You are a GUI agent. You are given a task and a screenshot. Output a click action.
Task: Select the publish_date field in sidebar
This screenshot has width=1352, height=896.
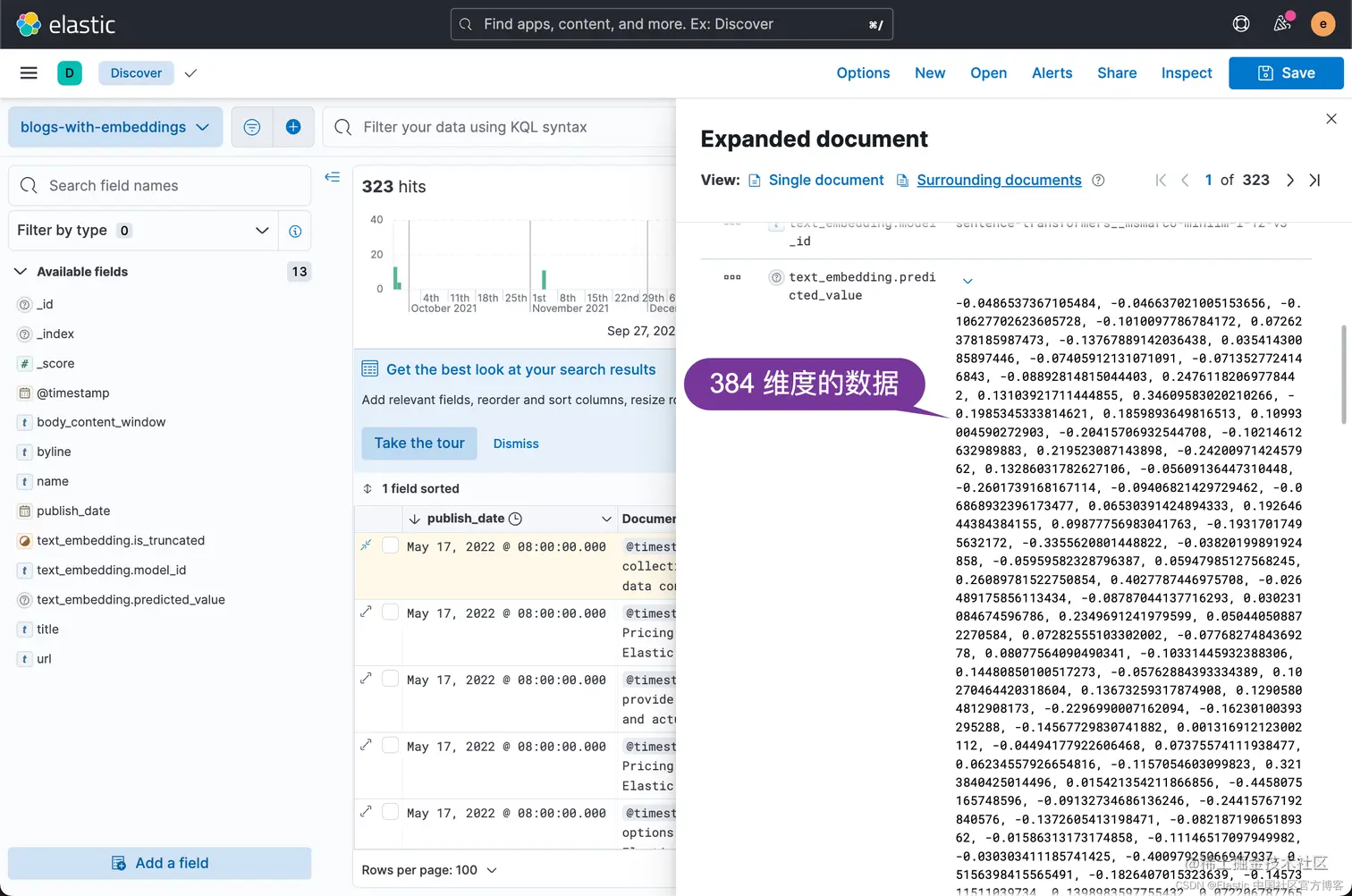(x=73, y=511)
